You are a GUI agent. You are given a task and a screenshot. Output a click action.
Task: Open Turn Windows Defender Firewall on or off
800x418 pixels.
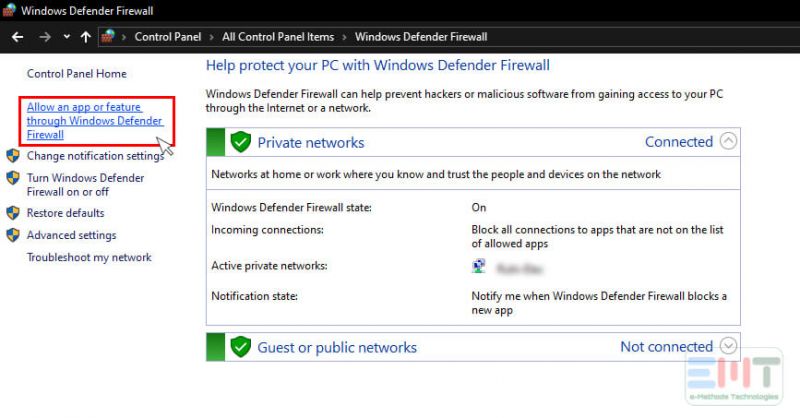[x=85, y=184]
